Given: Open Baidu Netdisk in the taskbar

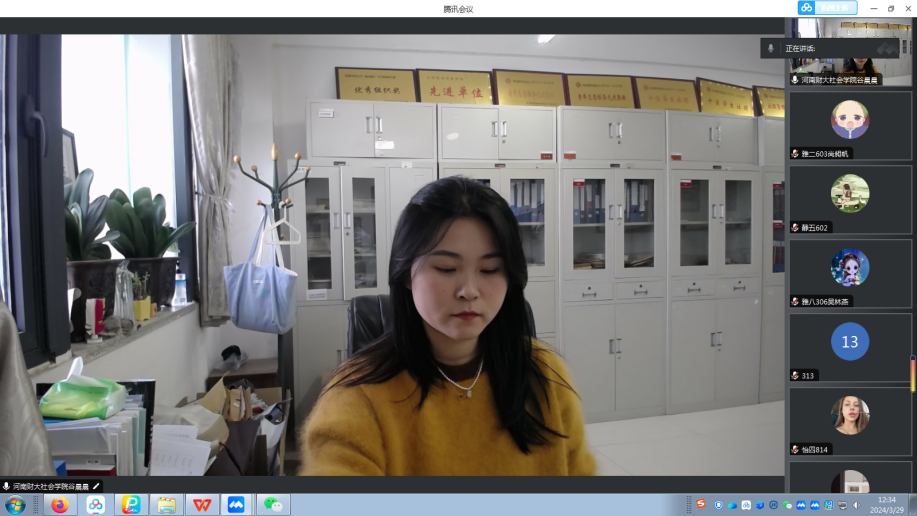Looking at the screenshot, I should pyautogui.click(x=95, y=504).
